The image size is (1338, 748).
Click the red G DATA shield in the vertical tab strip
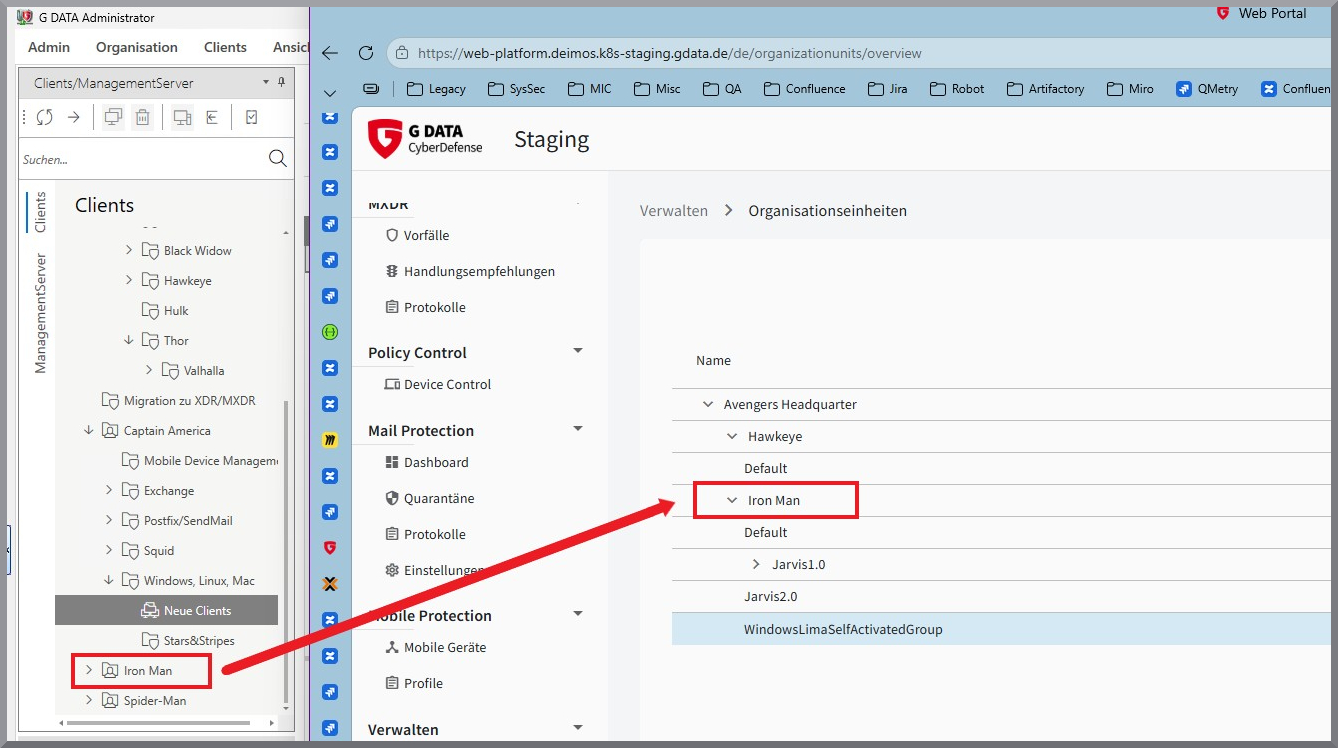pos(330,547)
